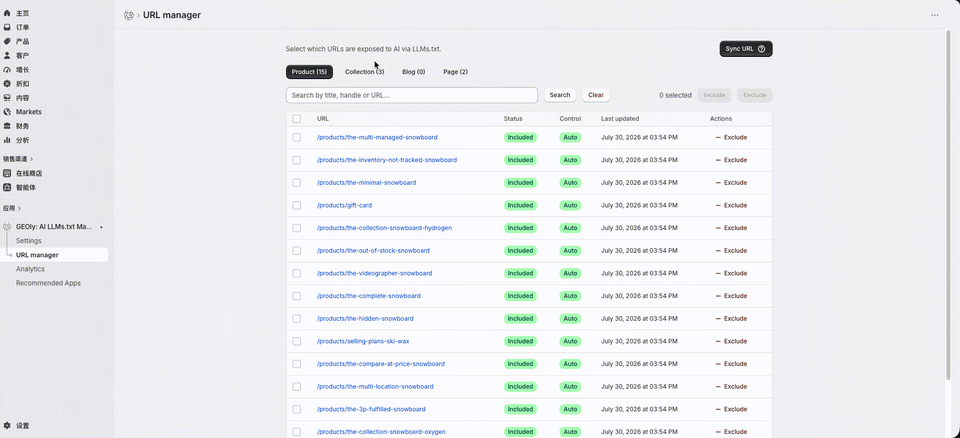The height and width of the screenshot is (438, 960).
Task: Click the Status column header
Action: point(513,119)
